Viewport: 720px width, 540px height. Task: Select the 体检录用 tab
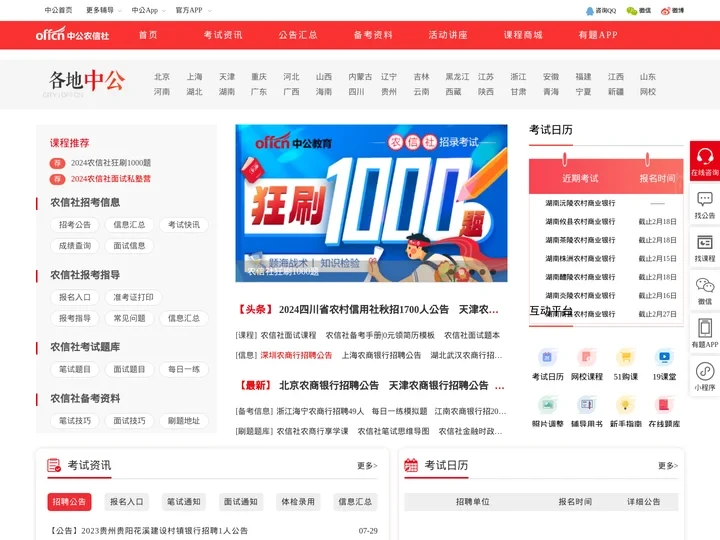point(298,502)
